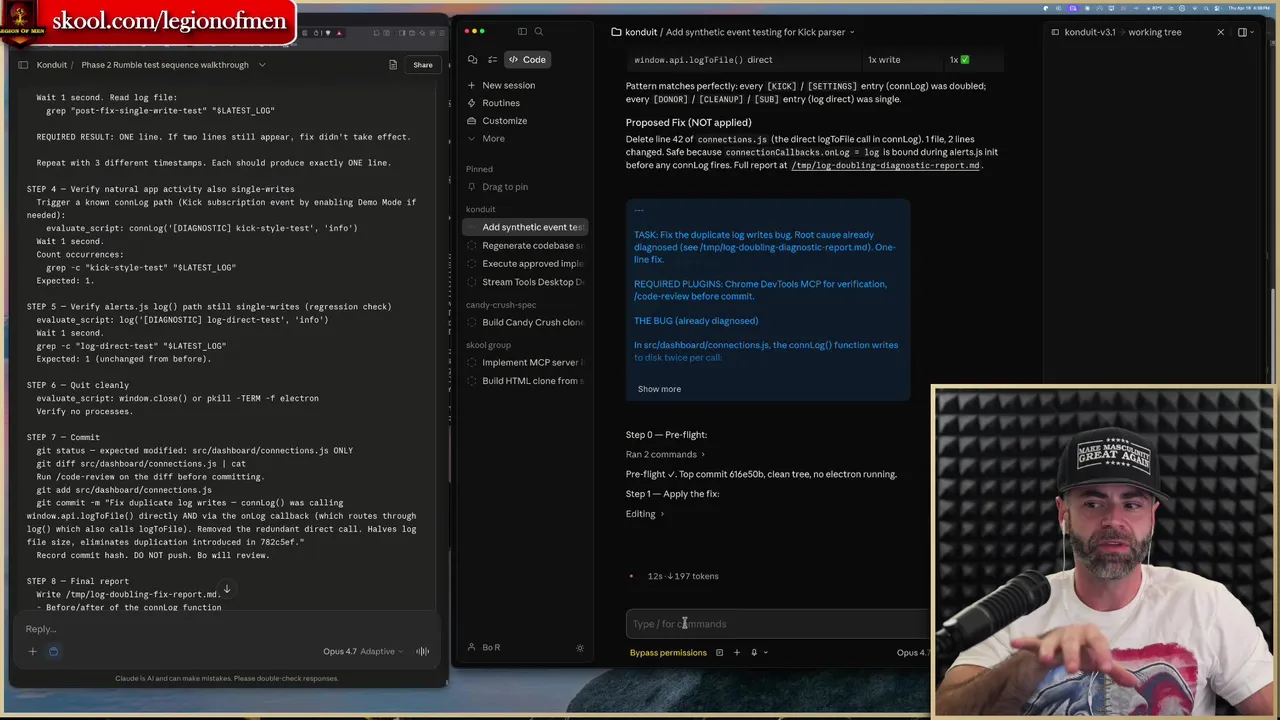This screenshot has height=720, width=1280.
Task: Toggle the blue tools icon in Reply box
Action: pos(53,652)
